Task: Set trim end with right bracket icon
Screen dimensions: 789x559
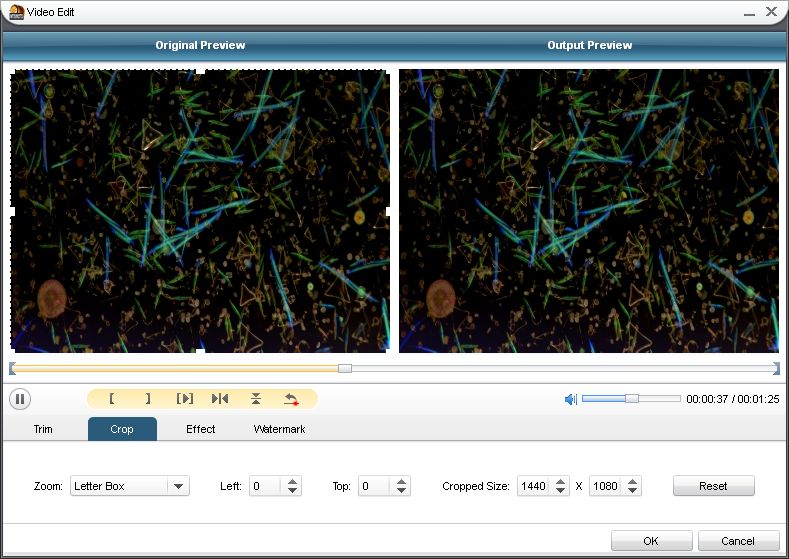Action: coord(148,399)
